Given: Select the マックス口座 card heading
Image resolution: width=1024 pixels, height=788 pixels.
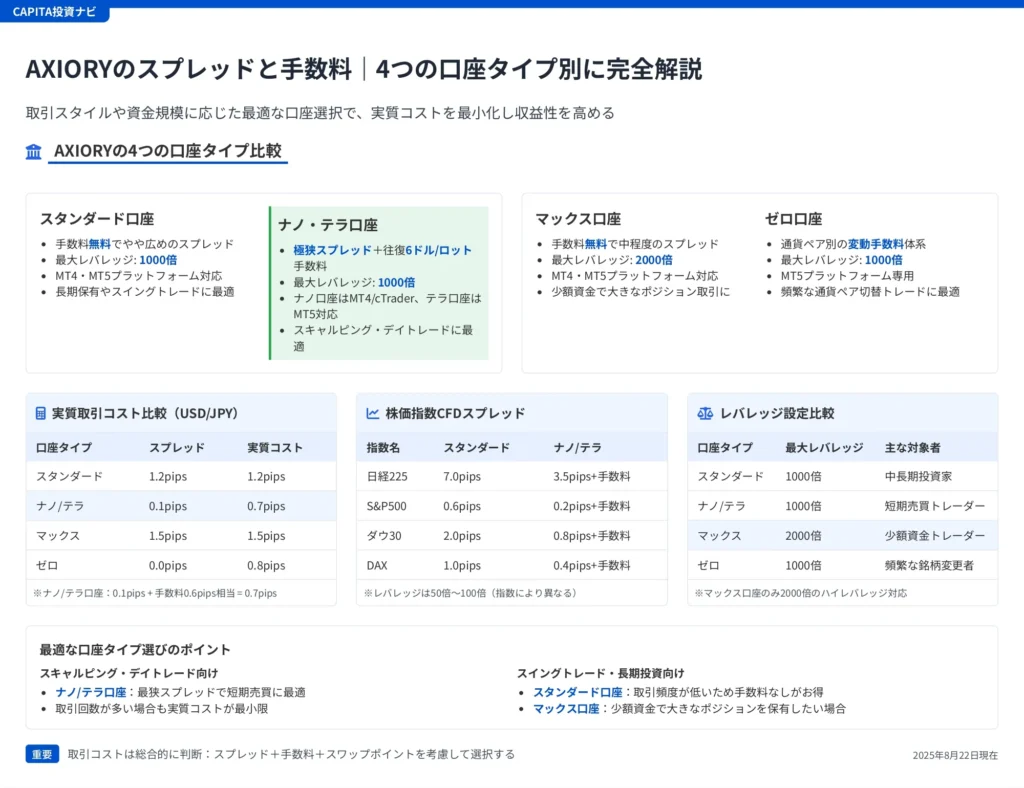Looking at the screenshot, I should [578, 219].
